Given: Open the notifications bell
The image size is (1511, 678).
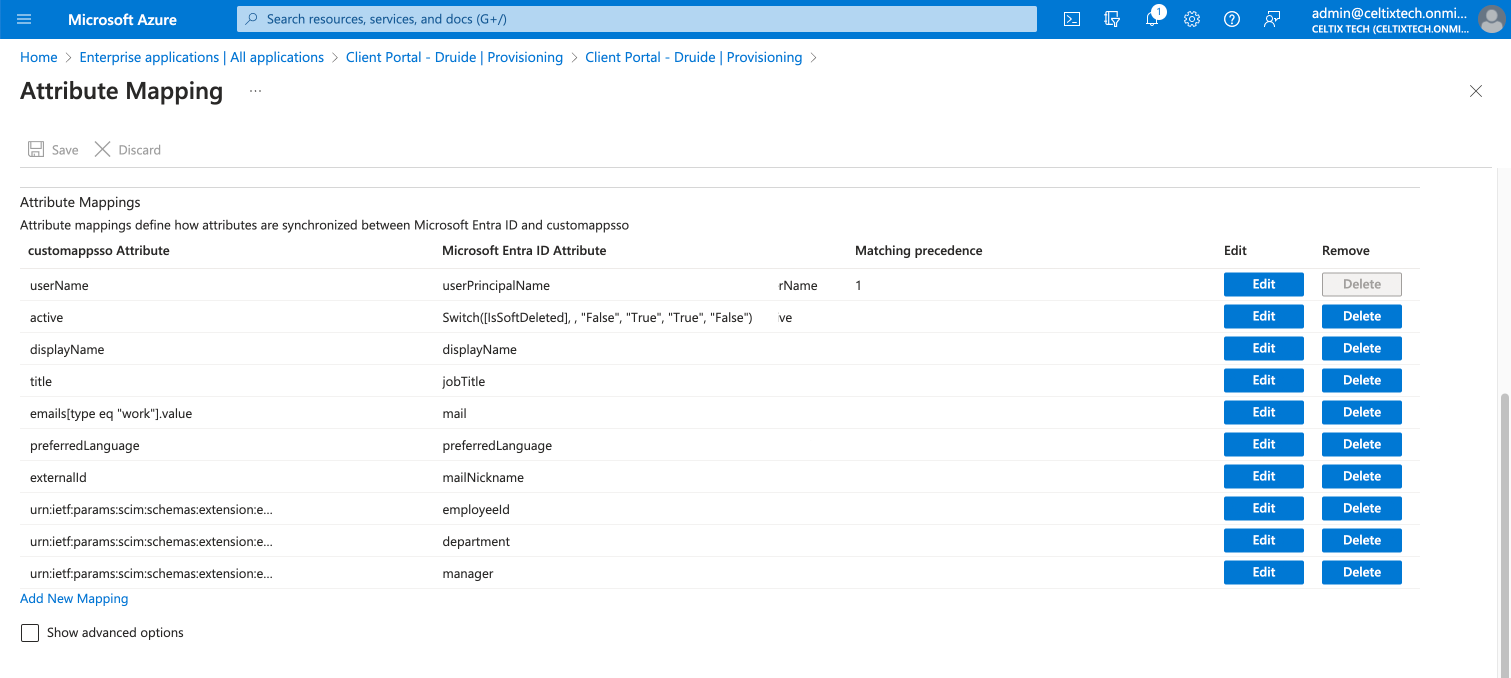Looking at the screenshot, I should click(x=1152, y=19).
